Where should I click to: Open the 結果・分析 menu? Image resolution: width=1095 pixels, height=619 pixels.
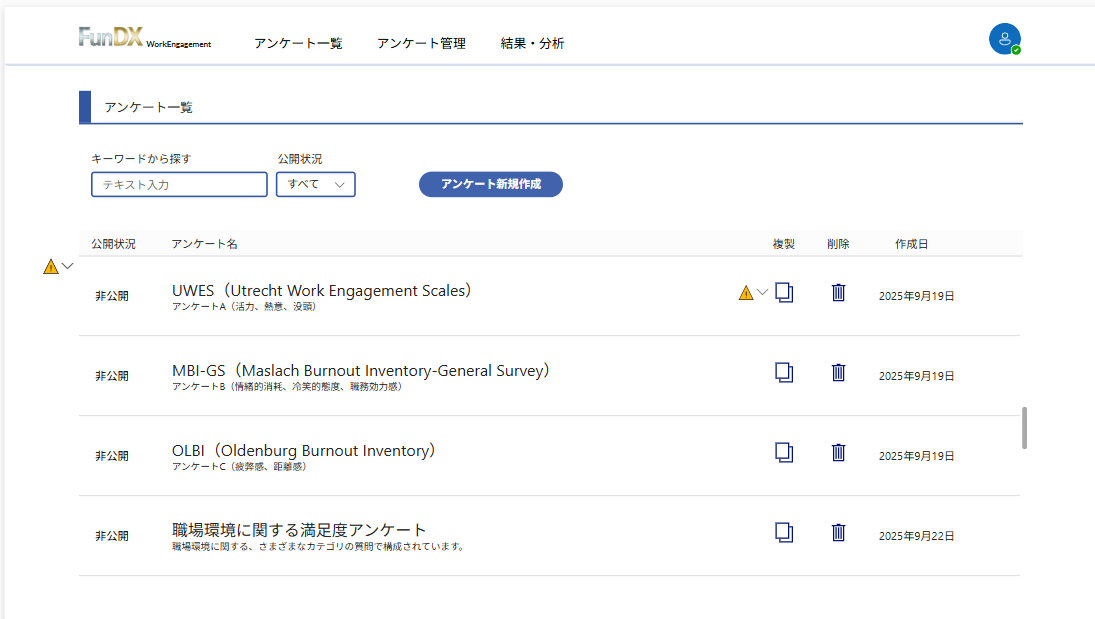pos(532,43)
